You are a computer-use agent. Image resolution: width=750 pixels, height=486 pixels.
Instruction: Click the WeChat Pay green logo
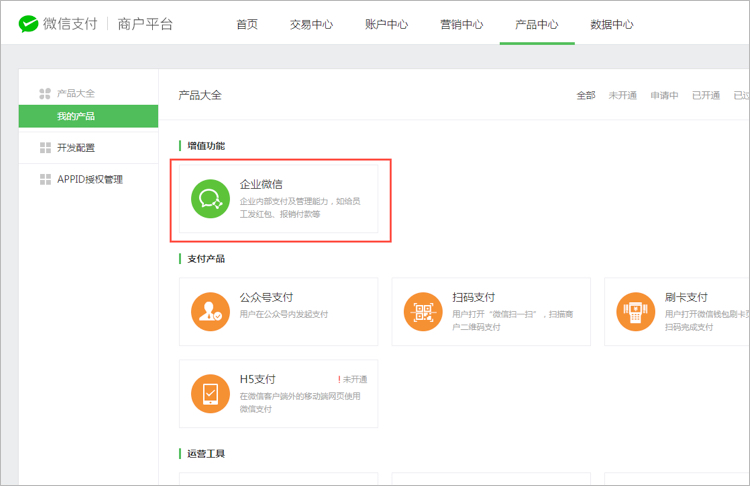[x=28, y=23]
